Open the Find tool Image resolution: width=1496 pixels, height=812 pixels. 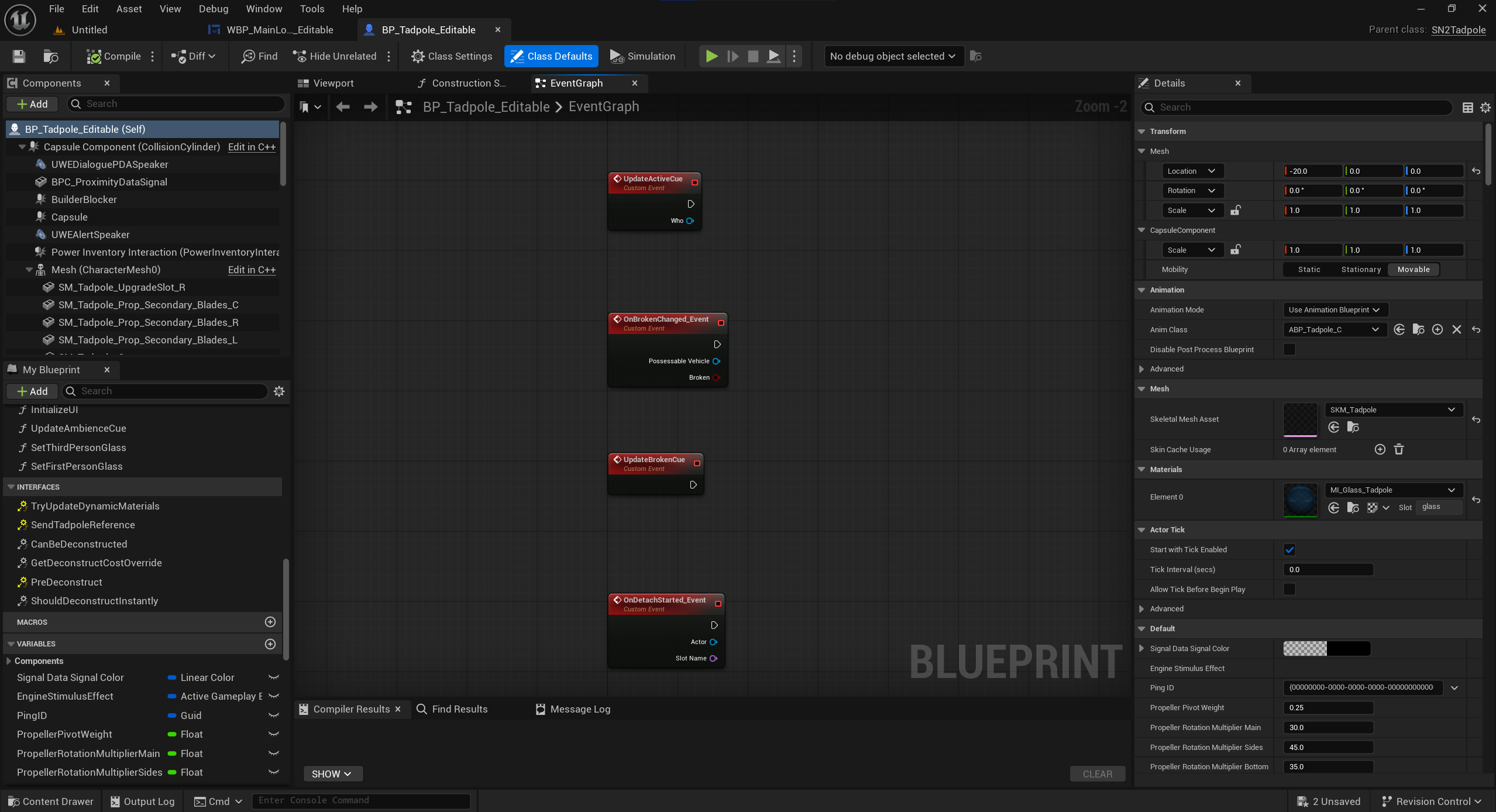tap(260, 56)
